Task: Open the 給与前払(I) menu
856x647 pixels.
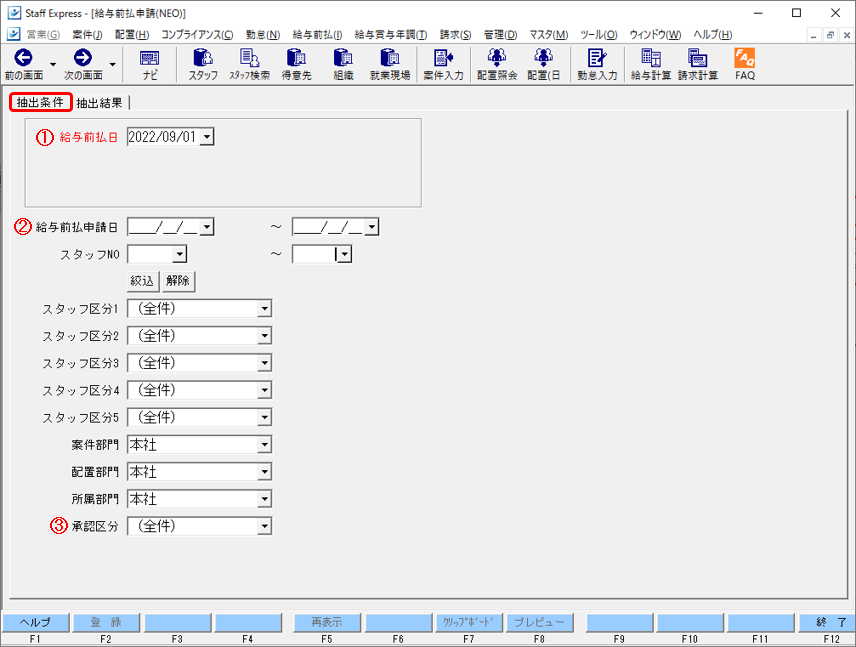Action: point(317,35)
